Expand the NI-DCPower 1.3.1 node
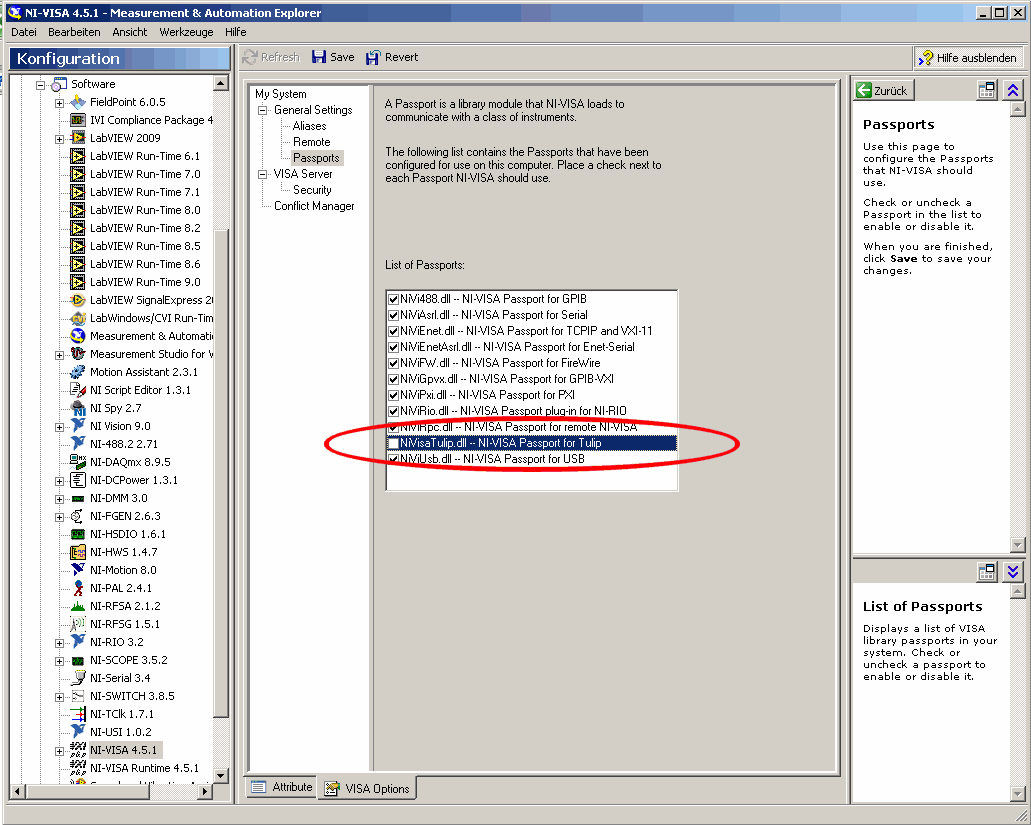1031x825 pixels. coord(59,481)
